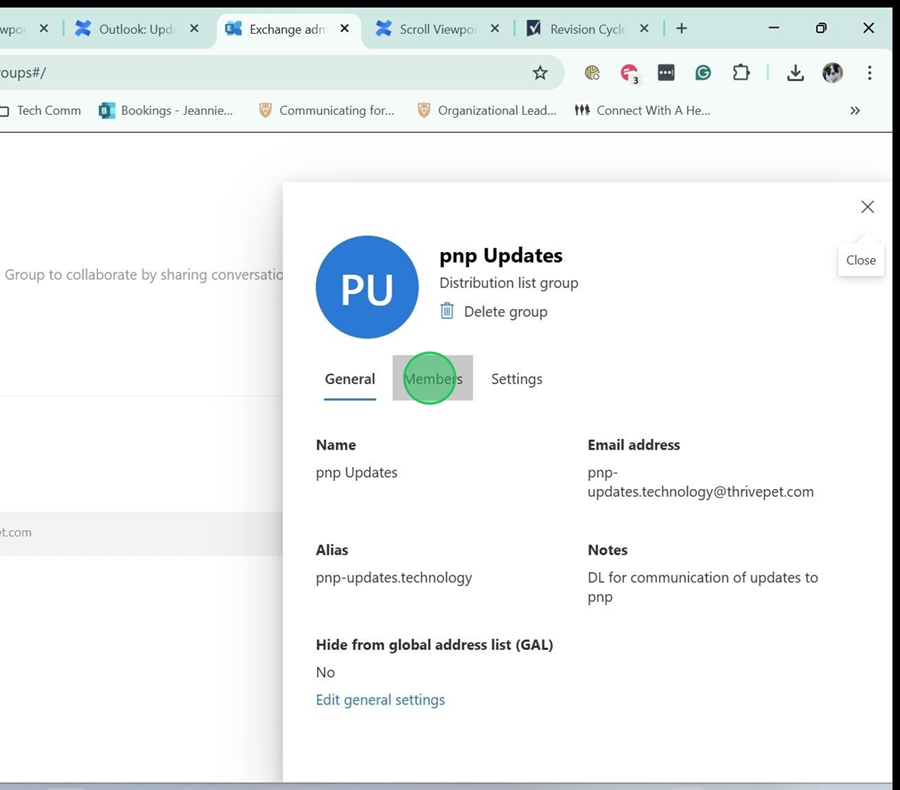900x790 pixels.
Task: Switch to the Settings tab
Action: (517, 379)
